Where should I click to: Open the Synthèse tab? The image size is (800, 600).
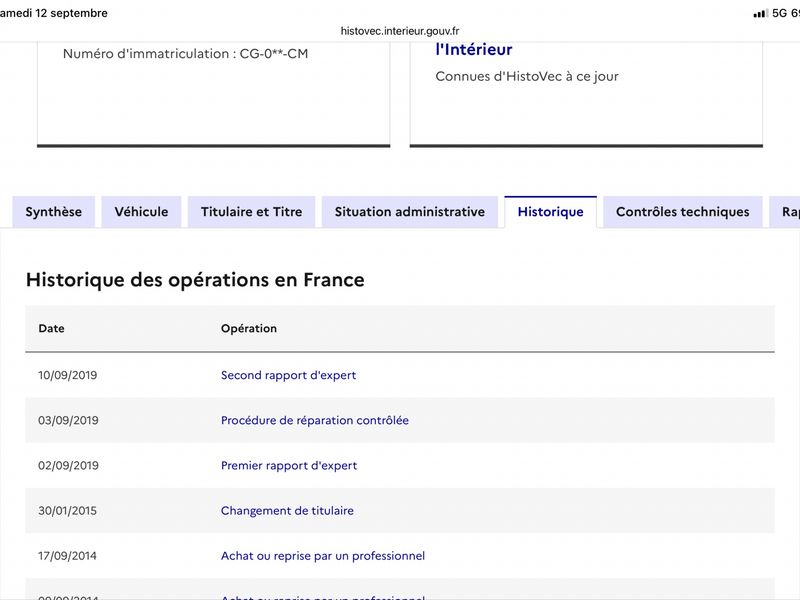[54, 212]
